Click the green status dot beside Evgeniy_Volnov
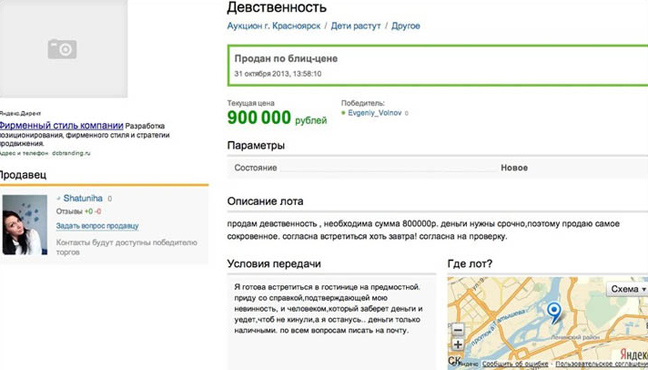Image resolution: width=648 pixels, height=370 pixels. click(x=343, y=113)
